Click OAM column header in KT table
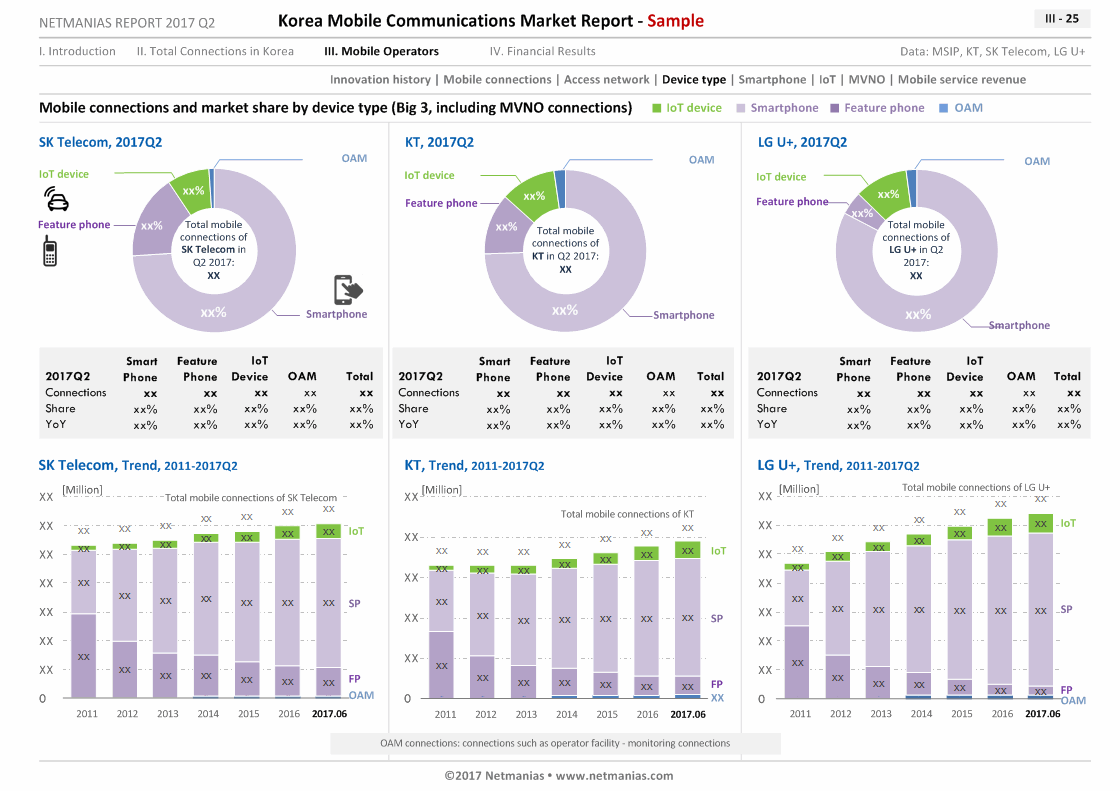 tap(661, 376)
